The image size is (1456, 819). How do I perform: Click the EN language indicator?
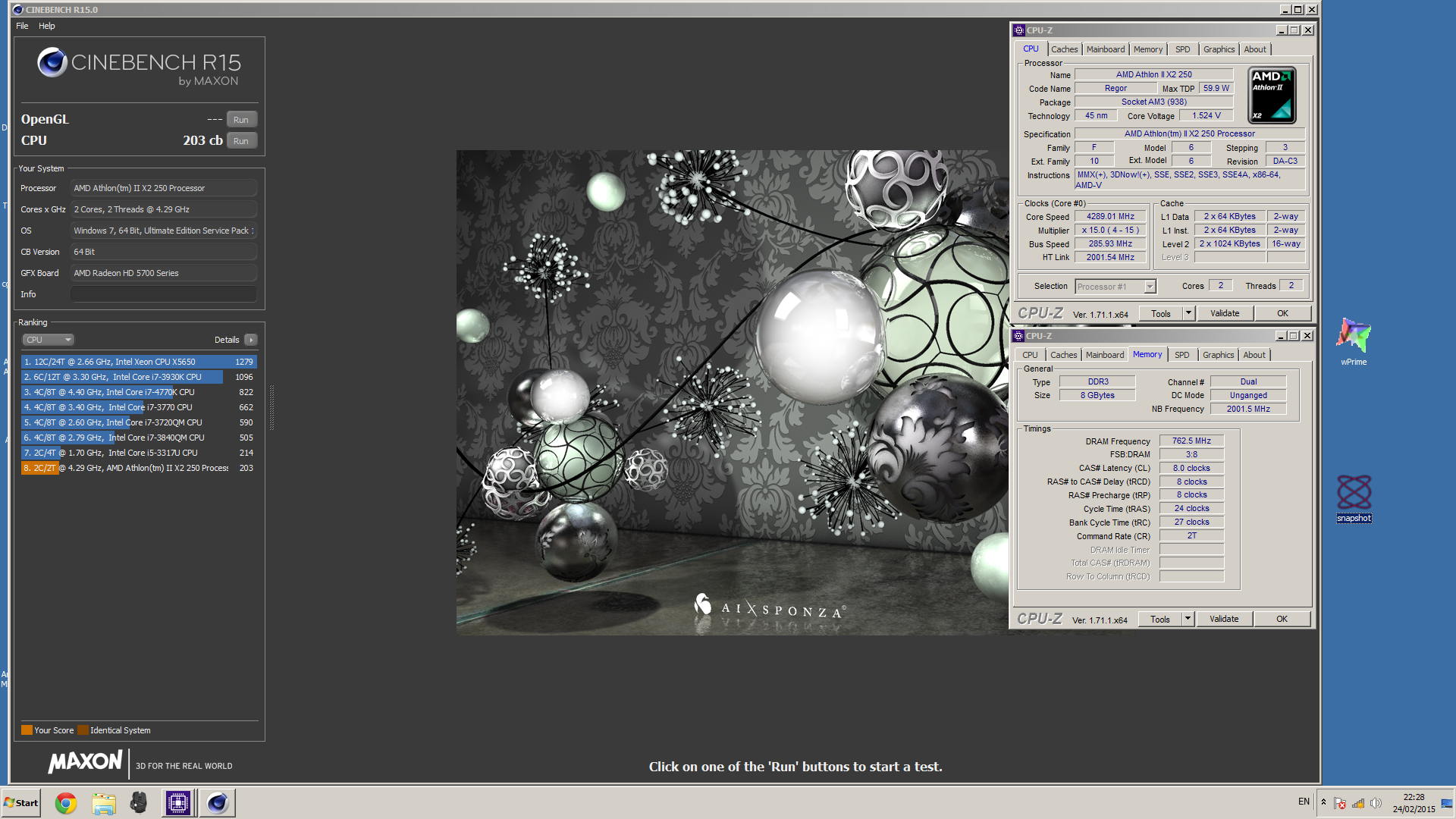coord(1304,802)
